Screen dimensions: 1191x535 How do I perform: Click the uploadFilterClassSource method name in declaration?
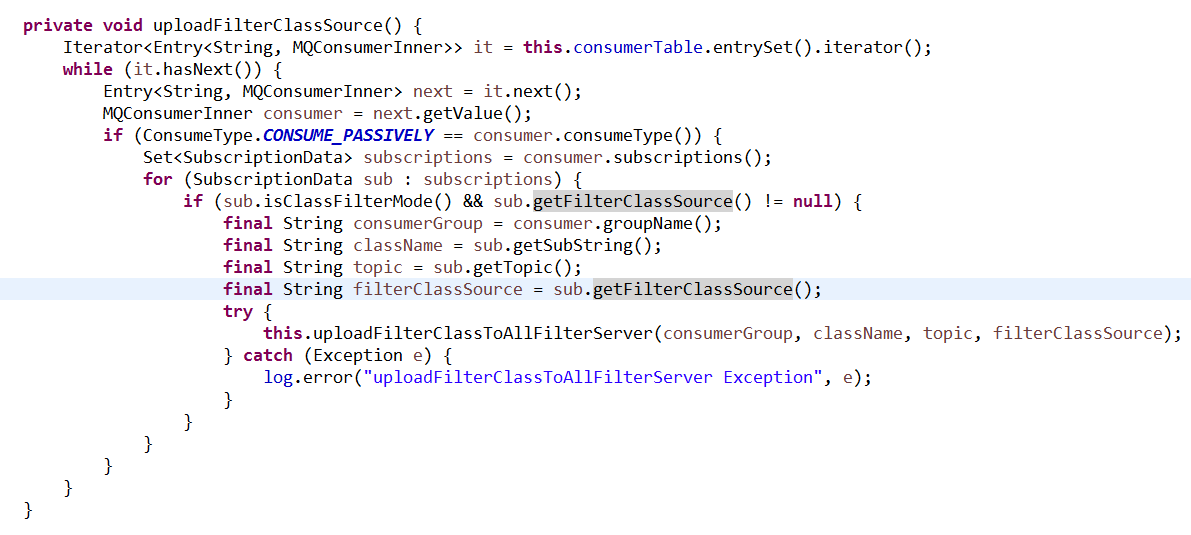(273, 25)
